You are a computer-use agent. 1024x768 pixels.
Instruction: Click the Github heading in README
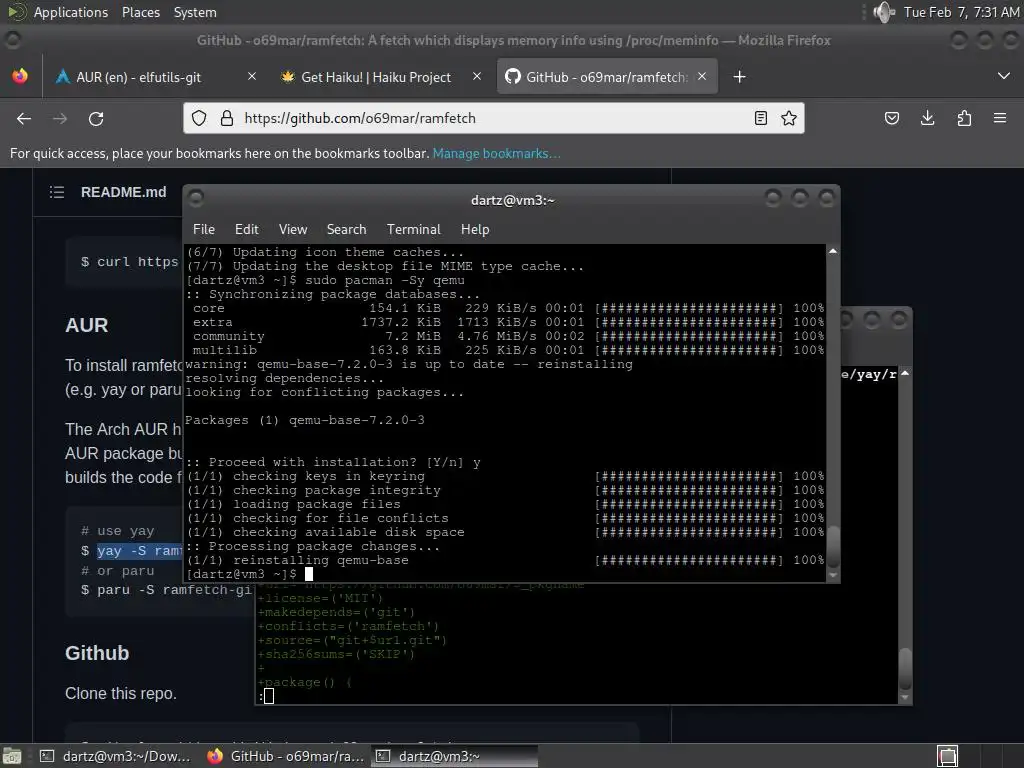point(97,653)
